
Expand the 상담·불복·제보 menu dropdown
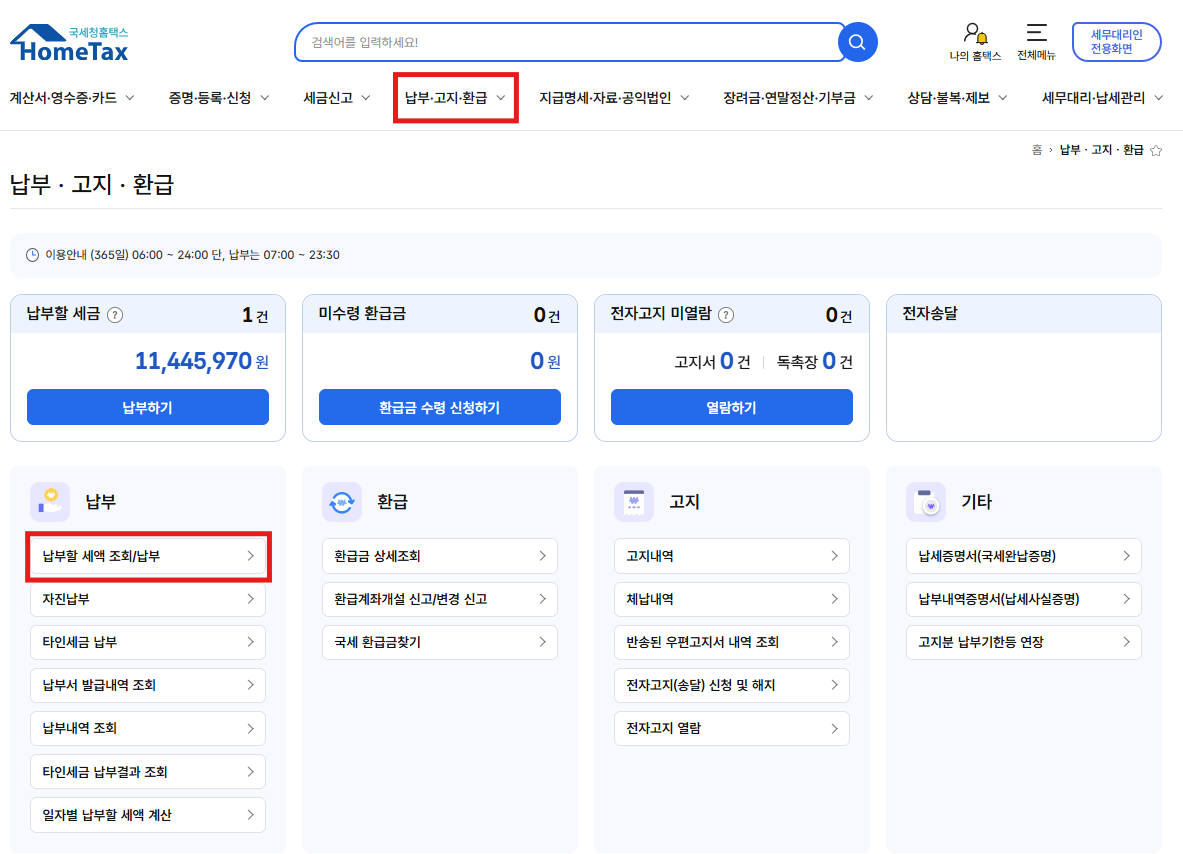pos(957,98)
